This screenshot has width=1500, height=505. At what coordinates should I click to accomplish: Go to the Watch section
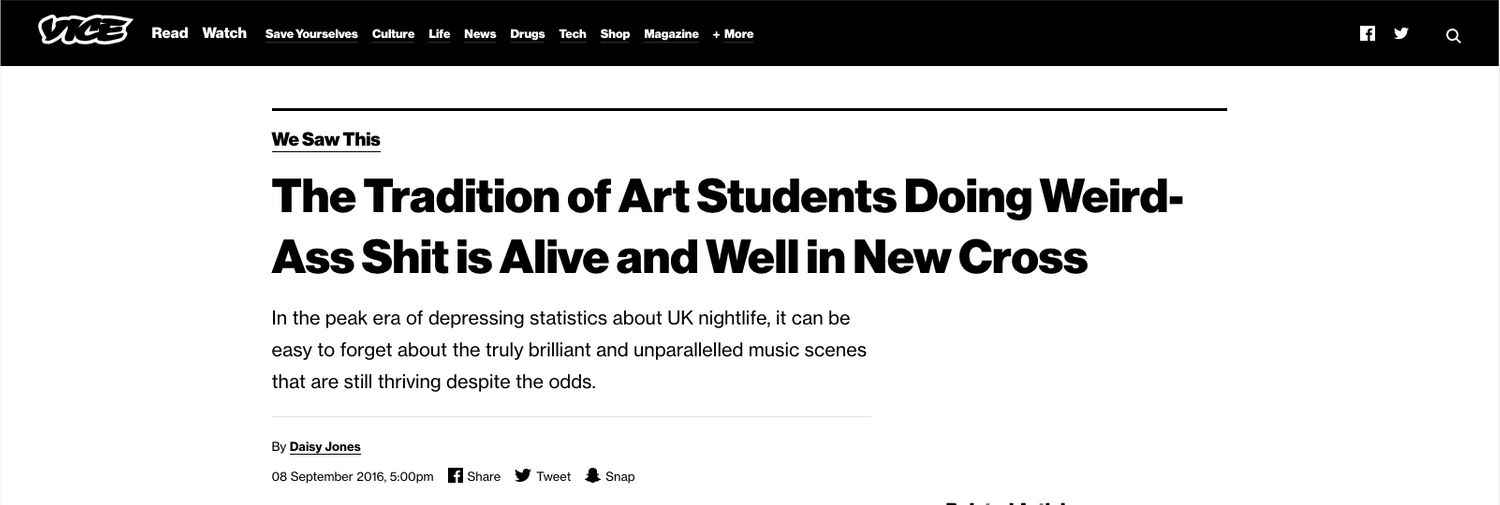coord(224,33)
